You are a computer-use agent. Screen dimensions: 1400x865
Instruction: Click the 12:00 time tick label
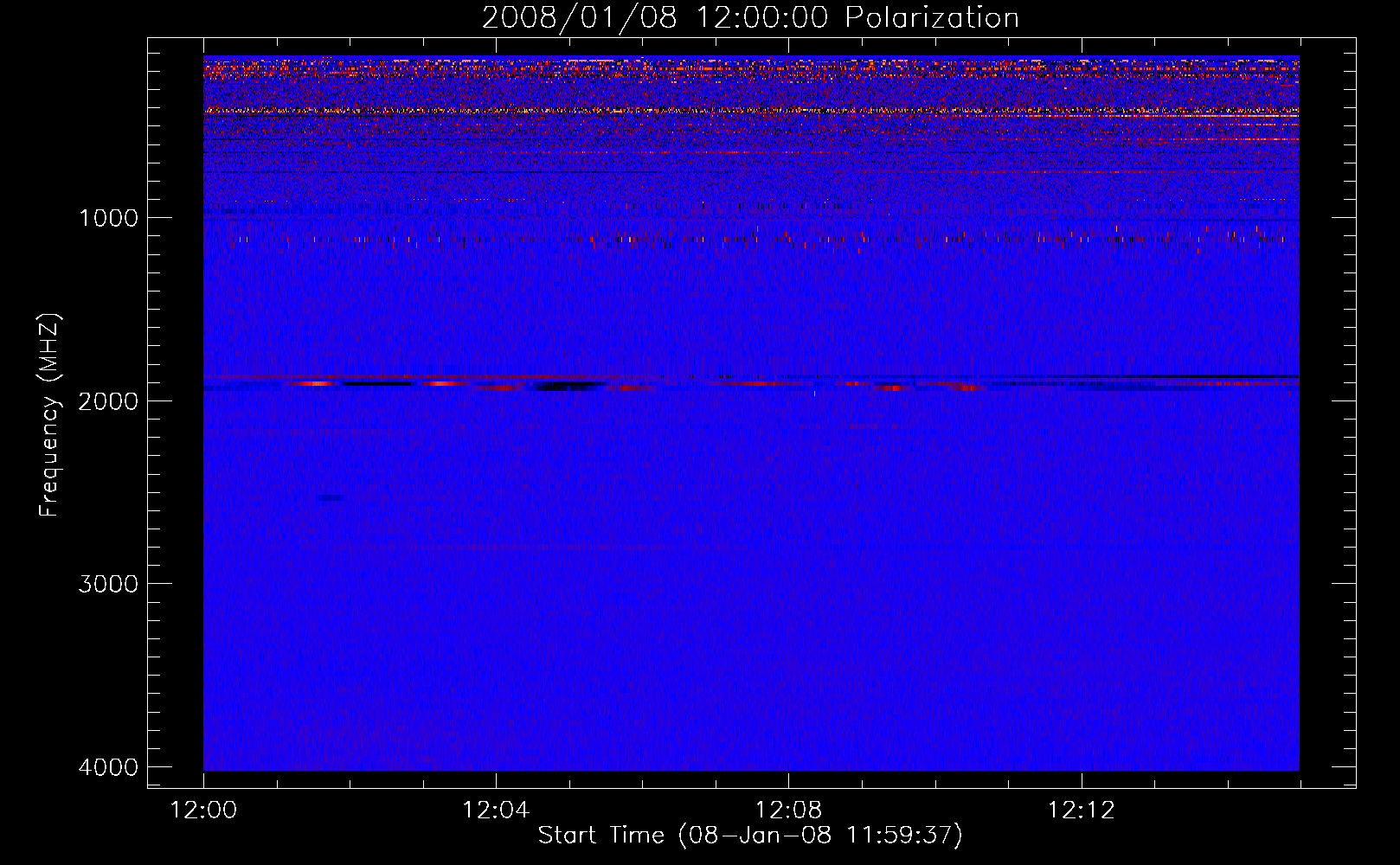click(x=203, y=811)
